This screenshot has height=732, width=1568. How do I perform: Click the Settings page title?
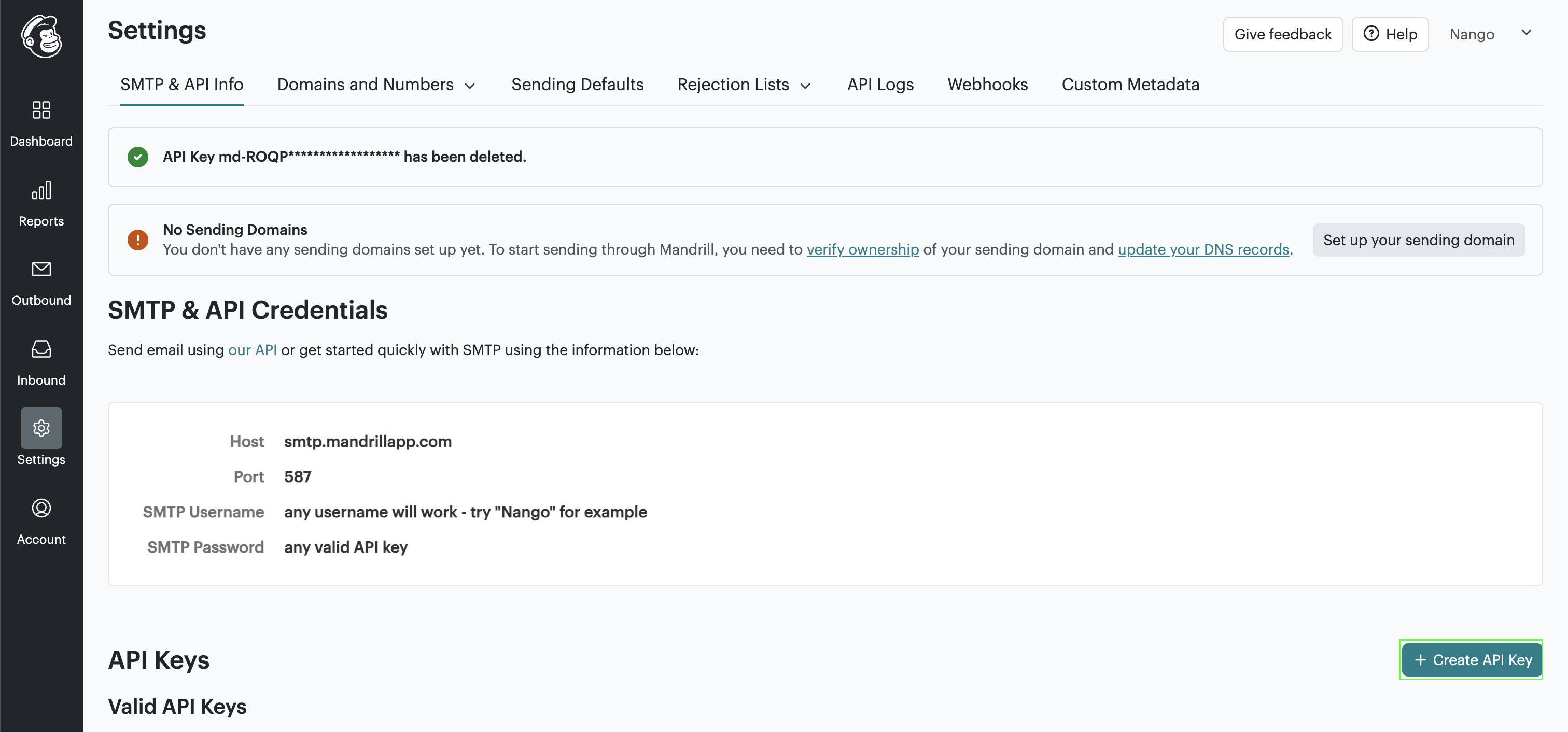point(157,31)
